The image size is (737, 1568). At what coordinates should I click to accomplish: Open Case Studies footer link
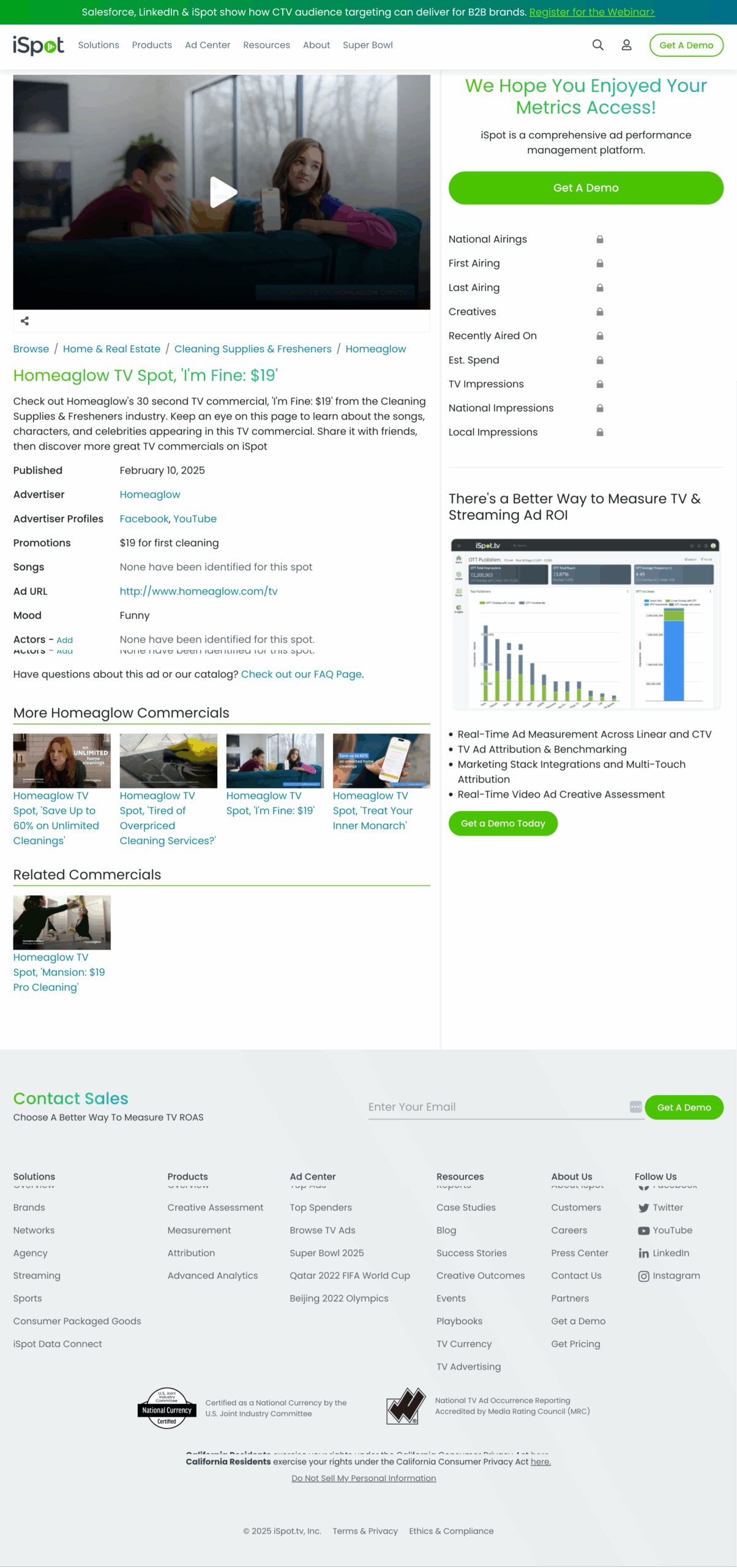466,1208
